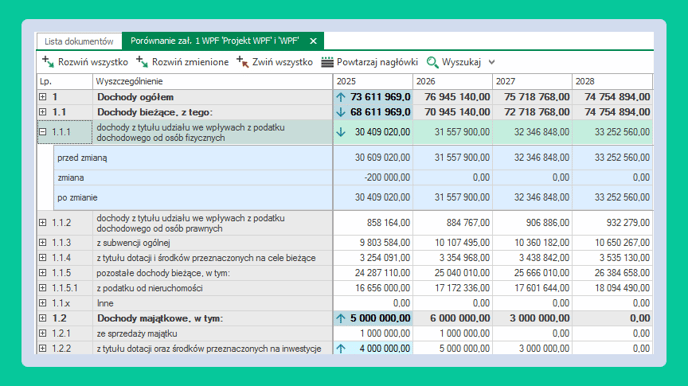The width and height of the screenshot is (688, 386).
Task: Click the Wyszczególnienie column header
Action: pos(213,82)
